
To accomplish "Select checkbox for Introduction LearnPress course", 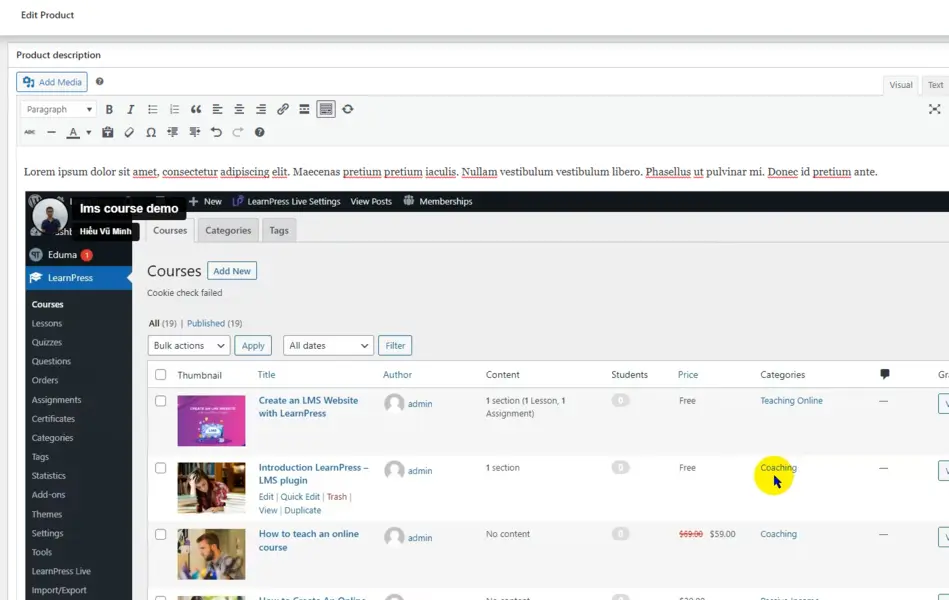I will click(x=160, y=468).
